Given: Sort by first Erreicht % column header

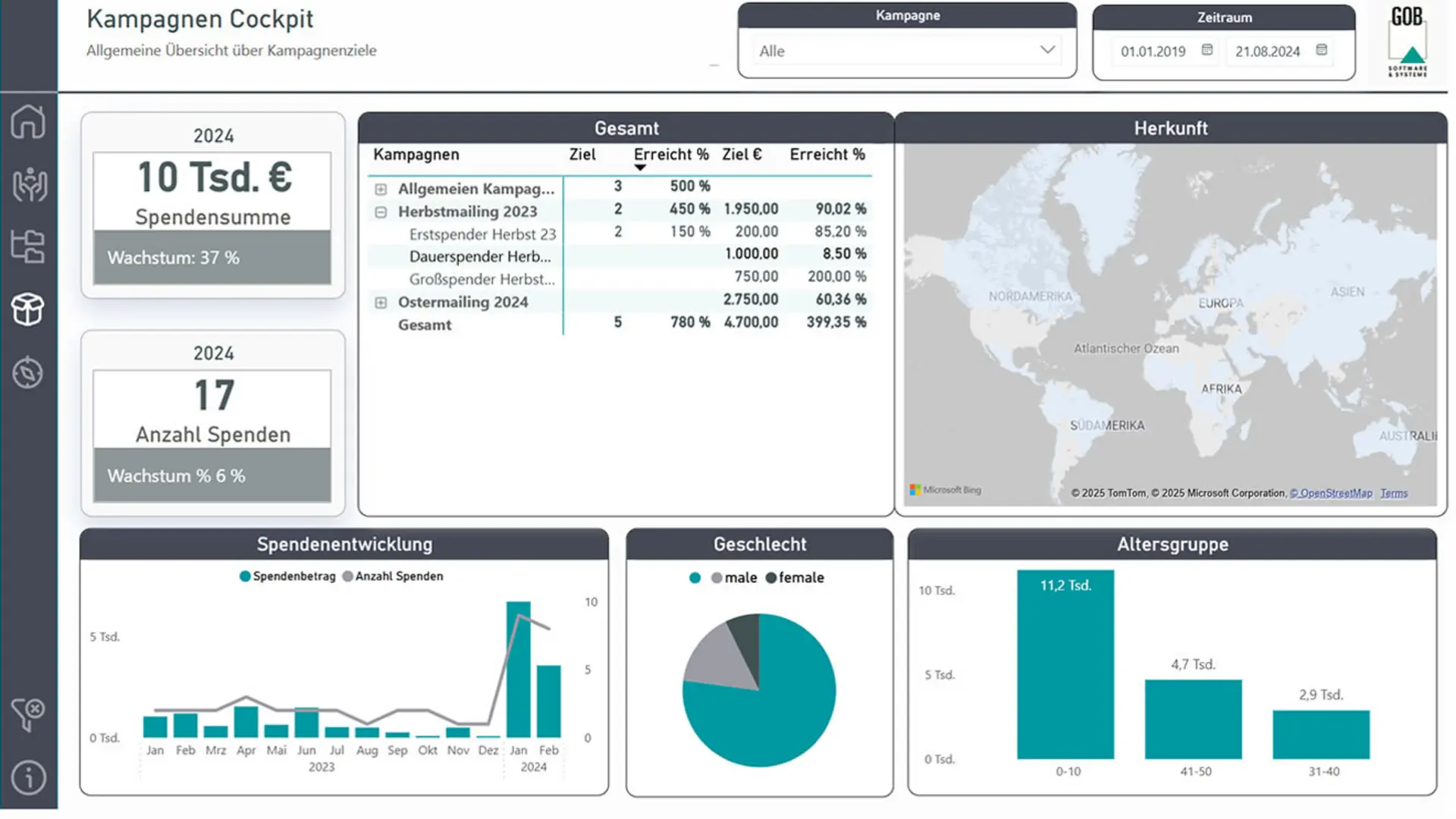Looking at the screenshot, I should pos(671,155).
